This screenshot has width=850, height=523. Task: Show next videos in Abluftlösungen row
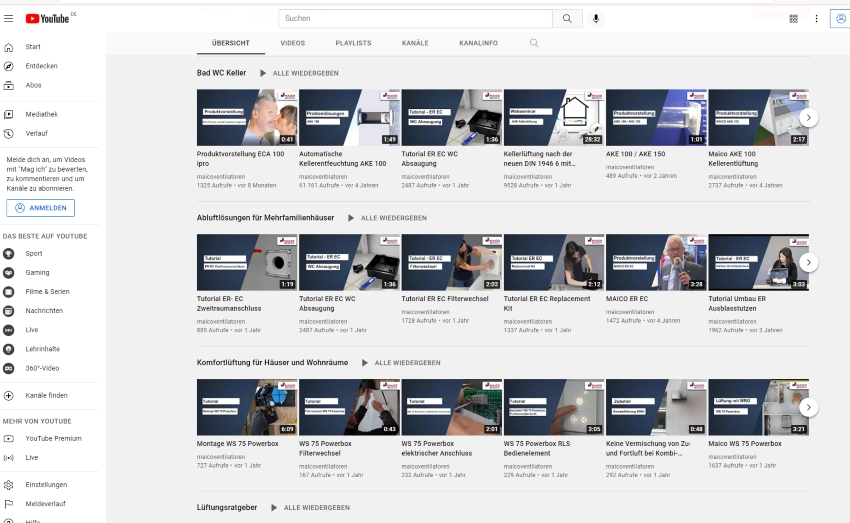click(x=808, y=262)
